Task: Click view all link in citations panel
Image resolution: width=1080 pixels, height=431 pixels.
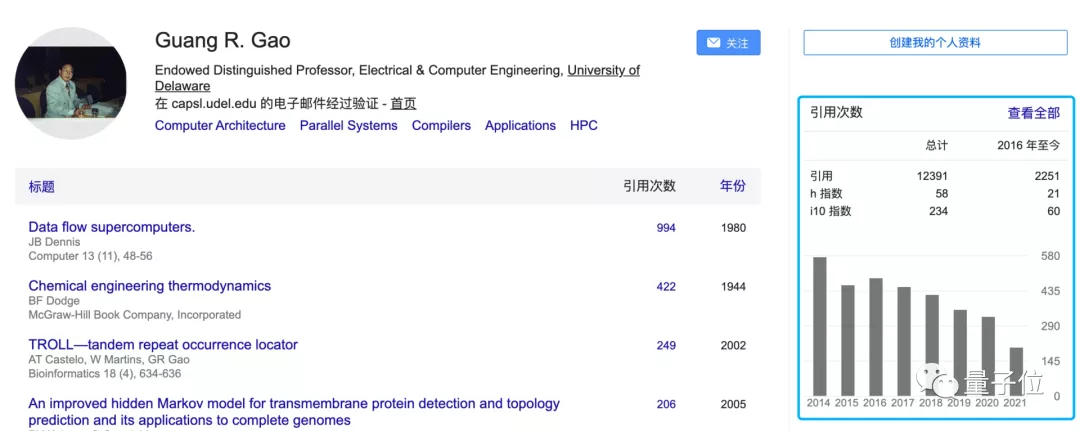Action: [1033, 113]
